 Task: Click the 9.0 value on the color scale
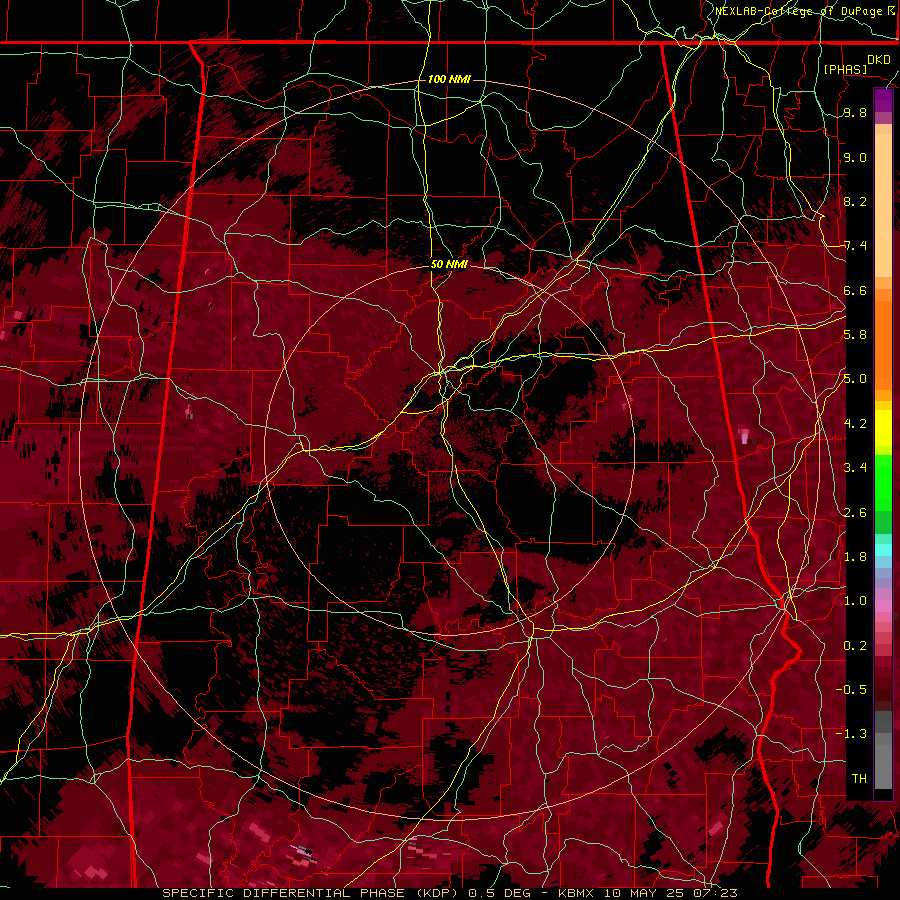click(x=855, y=157)
